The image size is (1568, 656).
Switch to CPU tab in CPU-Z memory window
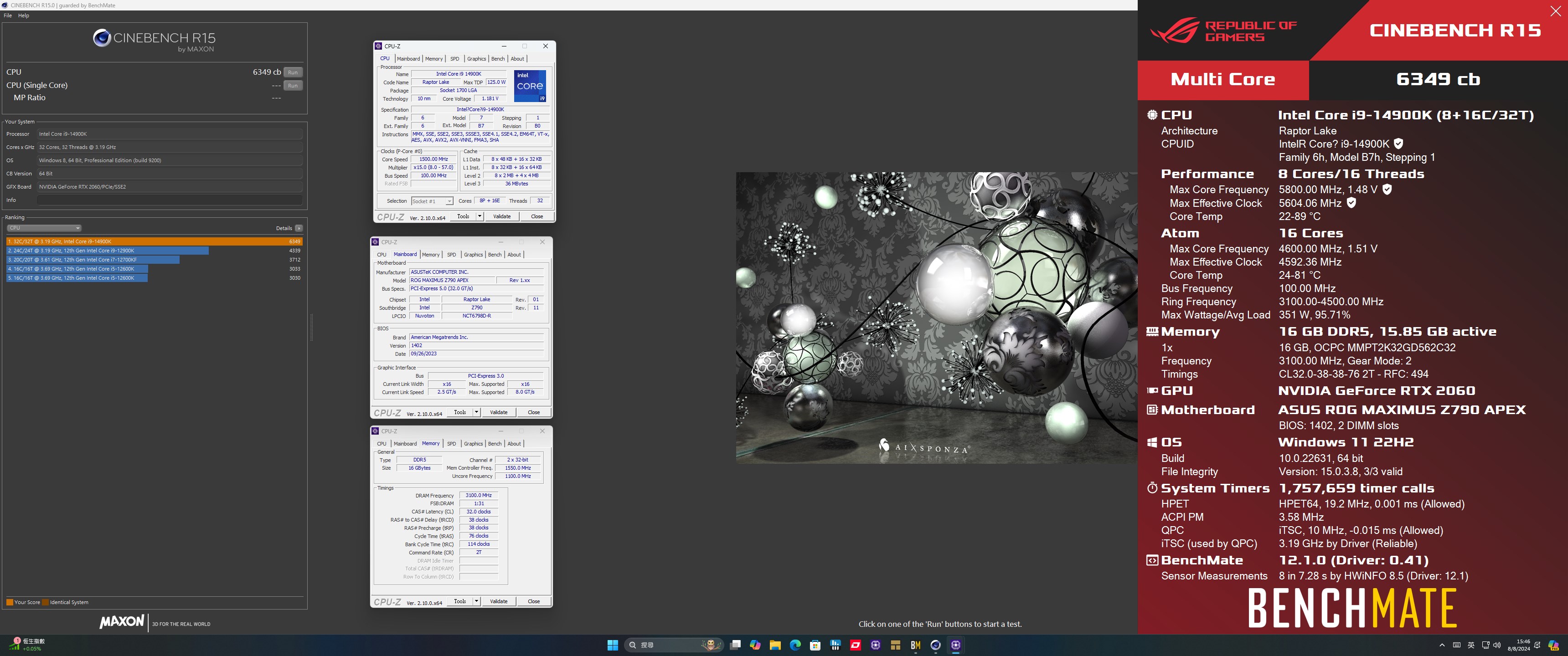click(382, 444)
